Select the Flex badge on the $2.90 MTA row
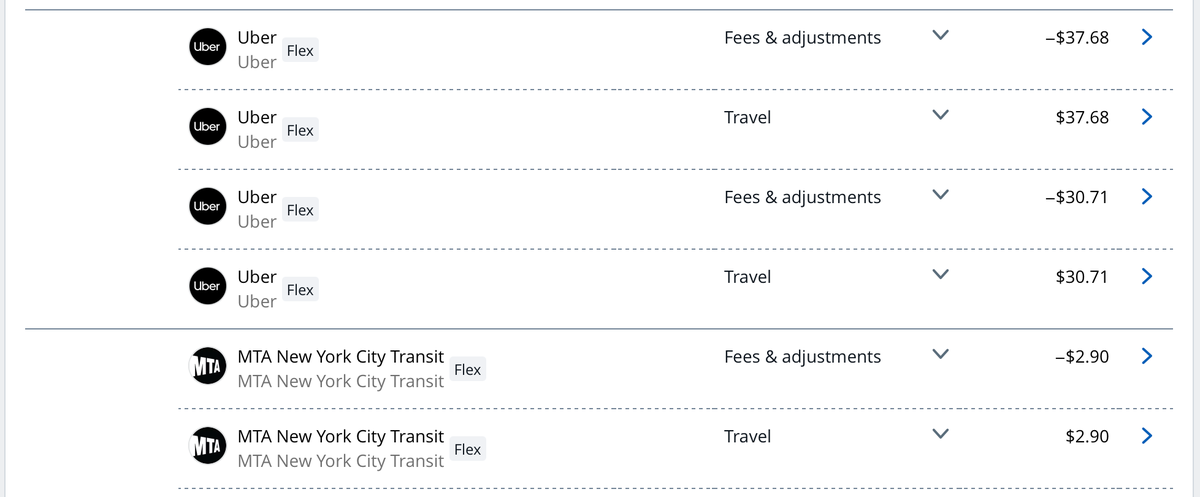Image resolution: width=1200 pixels, height=497 pixels. [x=467, y=449]
